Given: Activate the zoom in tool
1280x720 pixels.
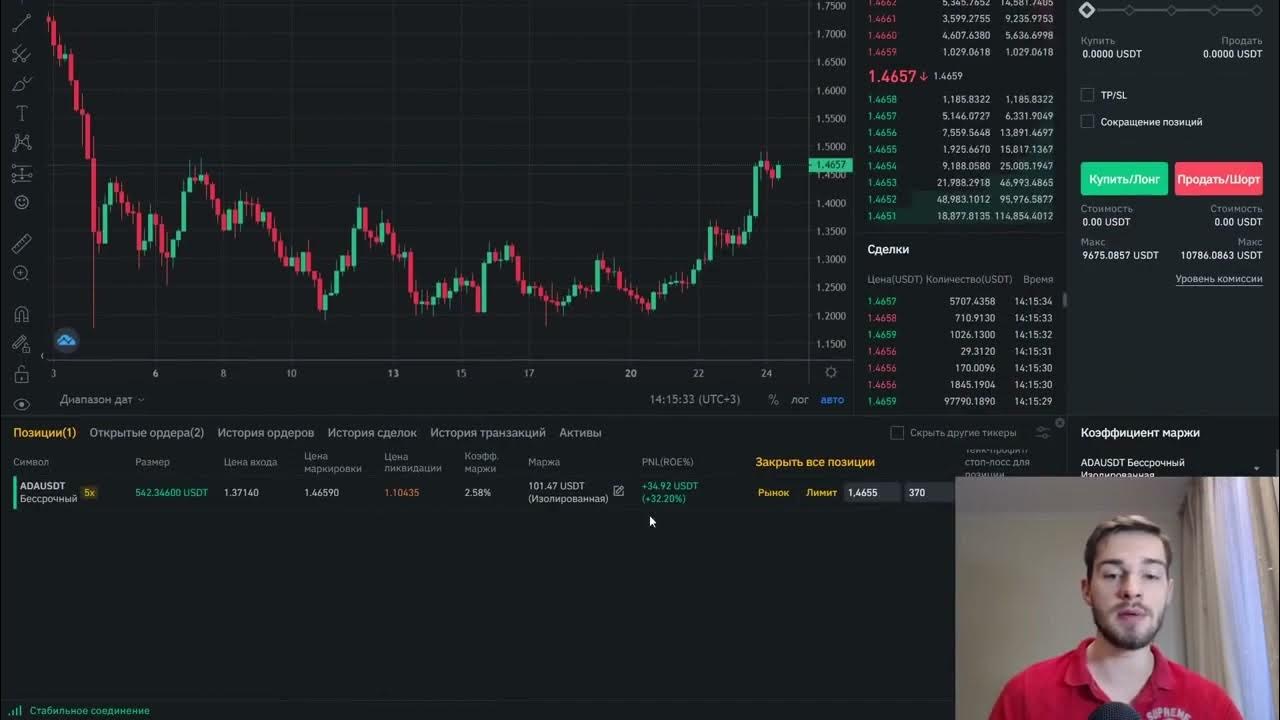Looking at the screenshot, I should [21, 273].
